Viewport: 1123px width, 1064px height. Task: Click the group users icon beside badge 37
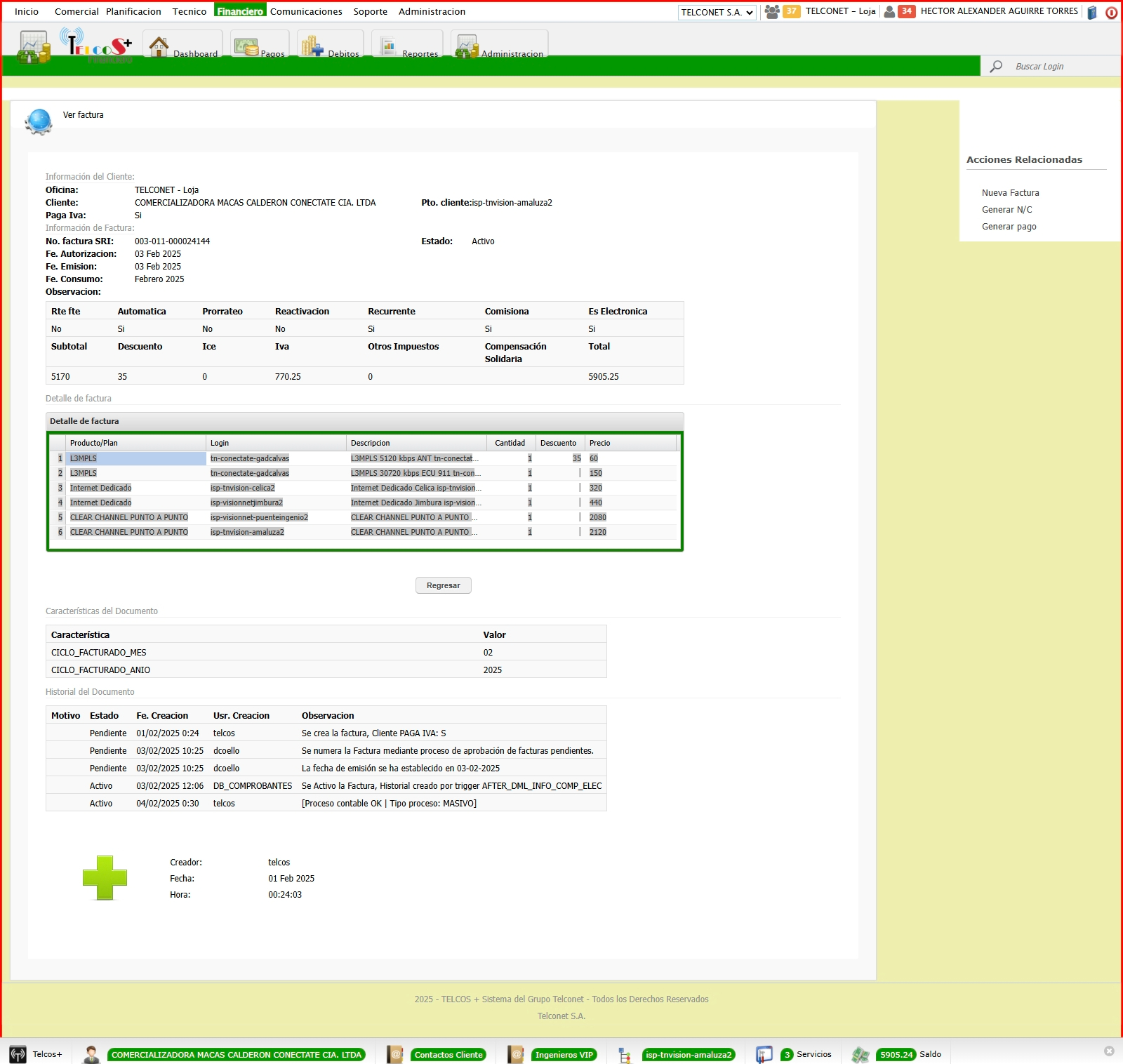(772, 11)
